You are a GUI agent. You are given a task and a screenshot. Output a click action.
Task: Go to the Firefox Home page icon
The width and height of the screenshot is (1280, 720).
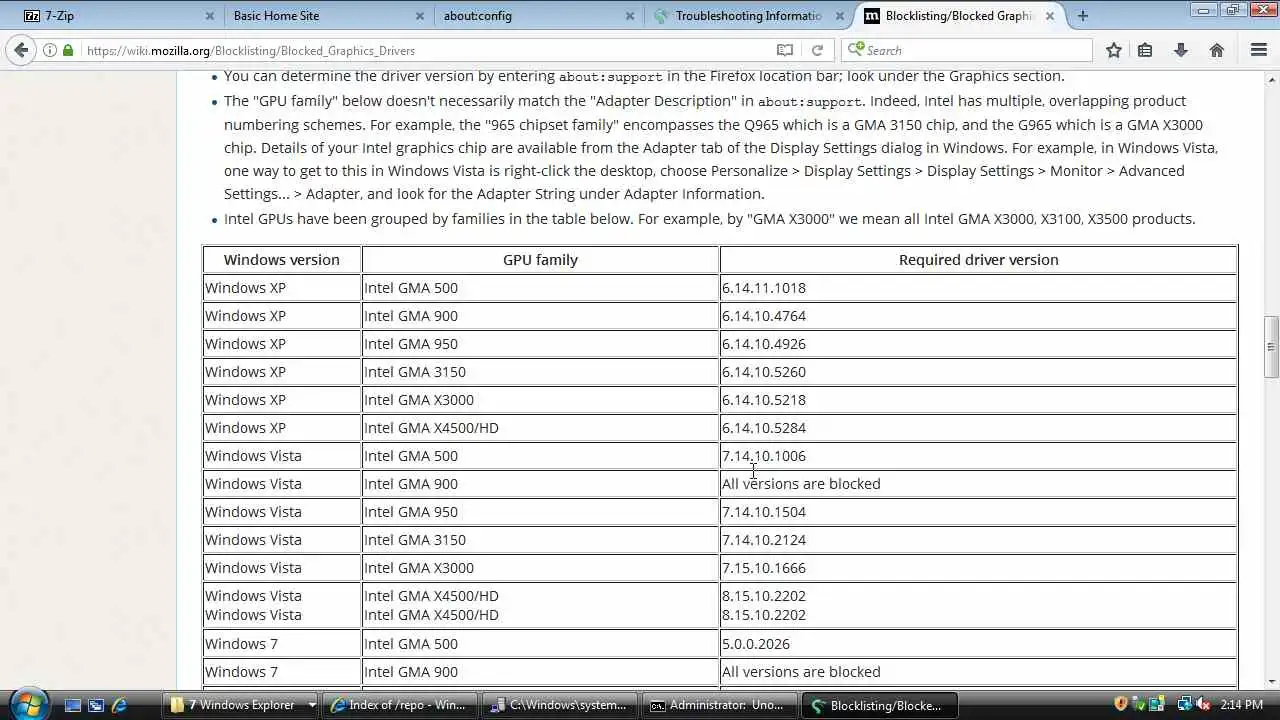[x=1217, y=50]
